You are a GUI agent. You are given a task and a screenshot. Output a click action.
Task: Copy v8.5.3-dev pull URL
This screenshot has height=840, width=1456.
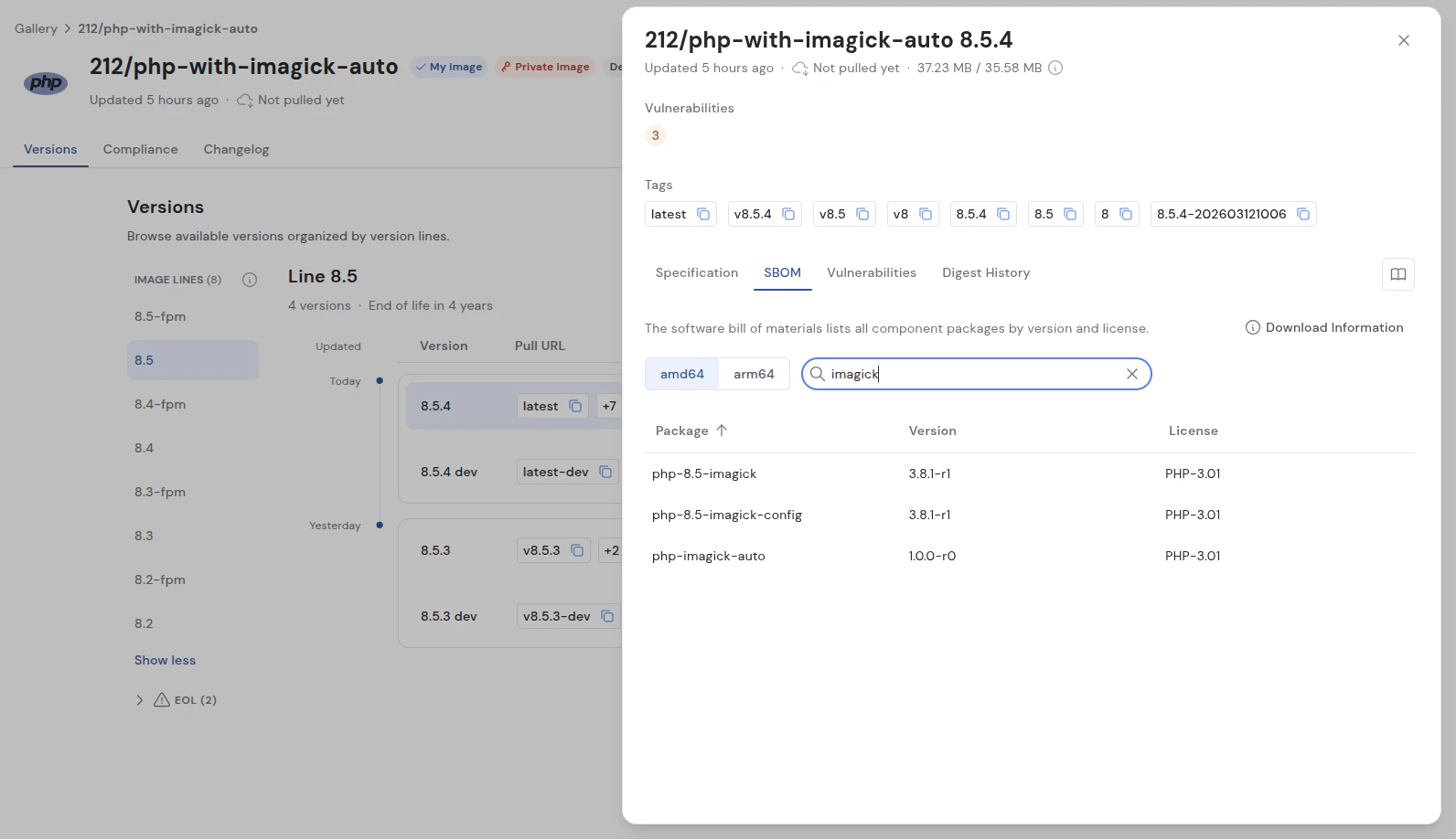click(x=607, y=616)
